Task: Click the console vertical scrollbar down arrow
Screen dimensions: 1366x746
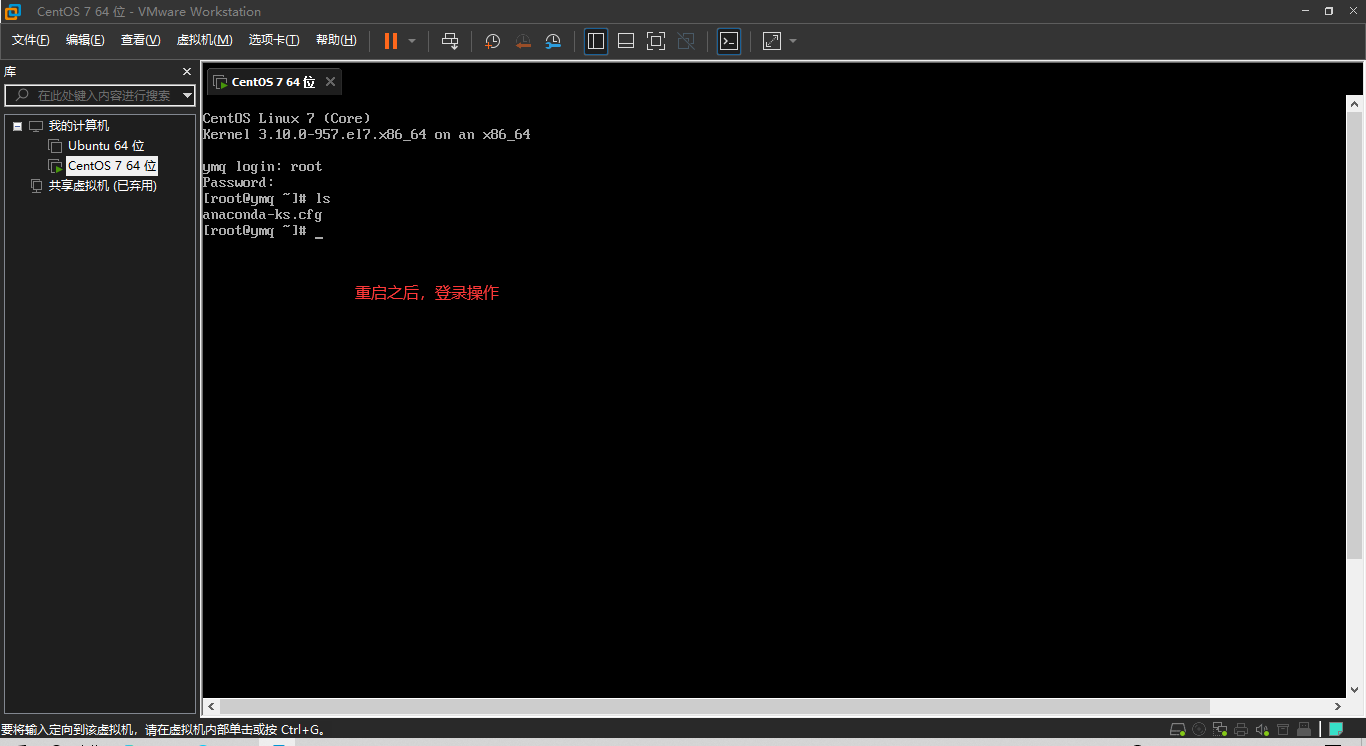Action: click(x=1355, y=690)
